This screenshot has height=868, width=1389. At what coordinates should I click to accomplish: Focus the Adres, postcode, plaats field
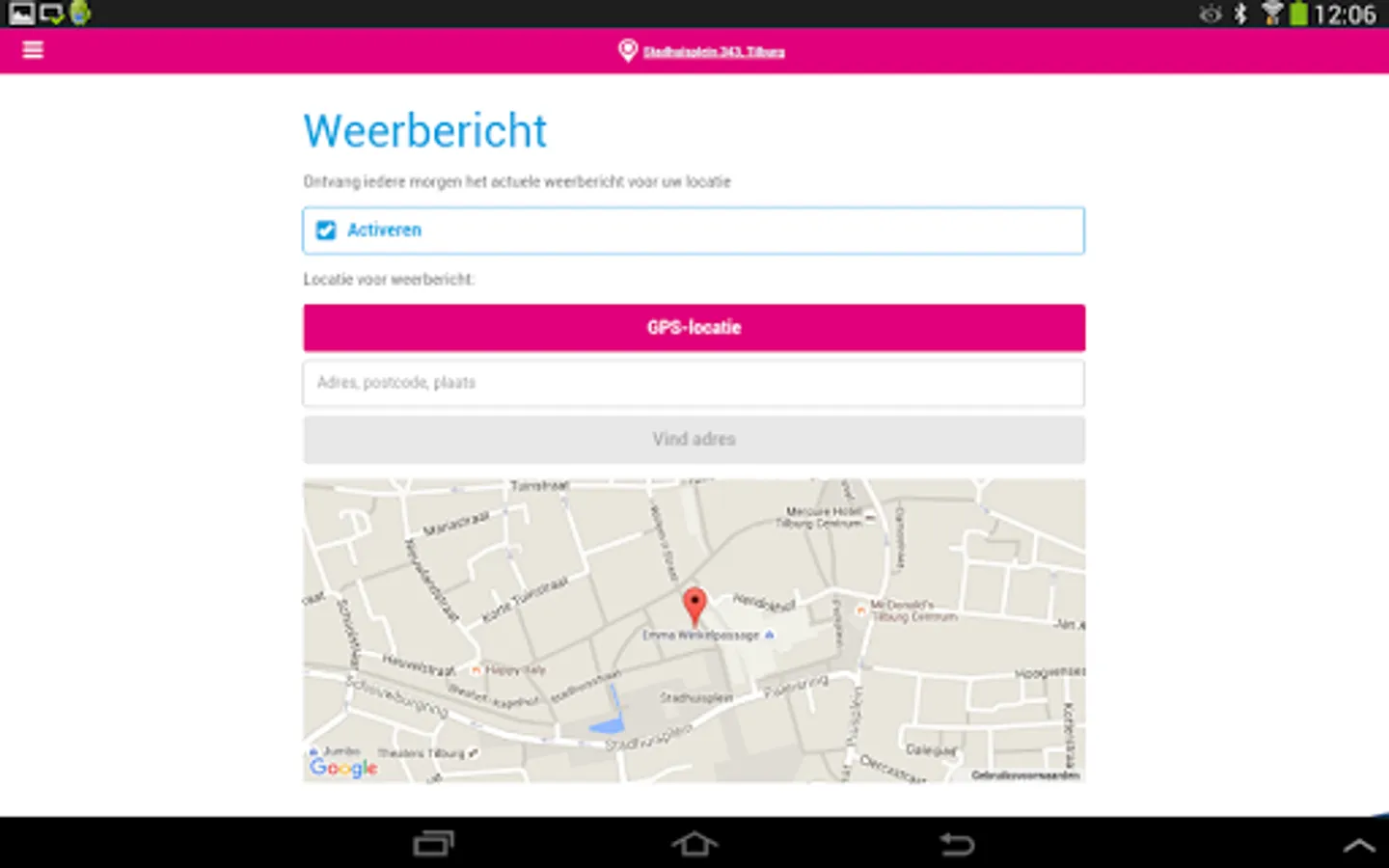[694, 383]
